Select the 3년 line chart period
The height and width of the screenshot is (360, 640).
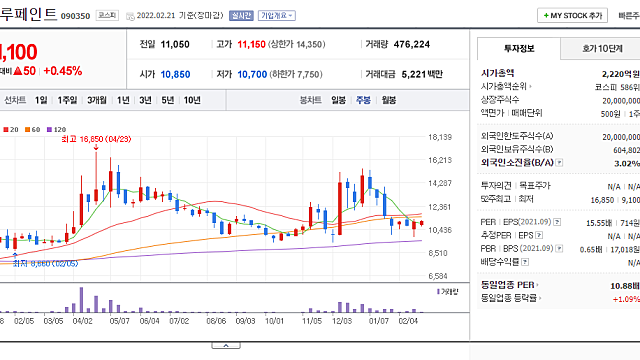(145, 100)
